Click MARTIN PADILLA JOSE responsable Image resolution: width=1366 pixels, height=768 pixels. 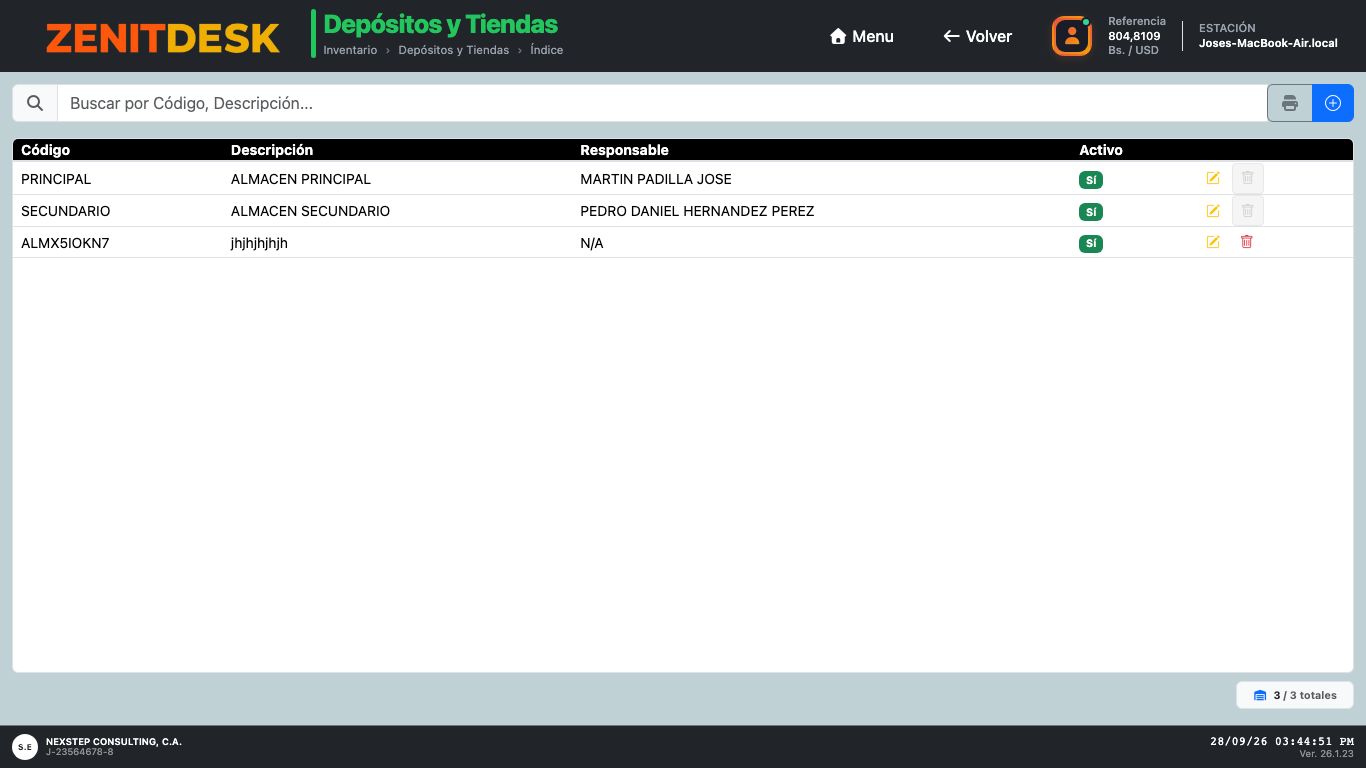coord(656,179)
